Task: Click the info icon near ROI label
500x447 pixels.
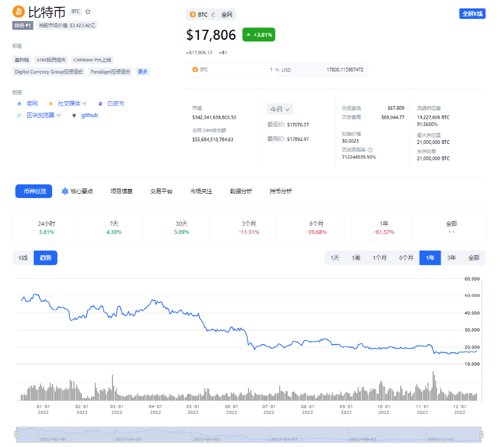Action: (x=370, y=150)
